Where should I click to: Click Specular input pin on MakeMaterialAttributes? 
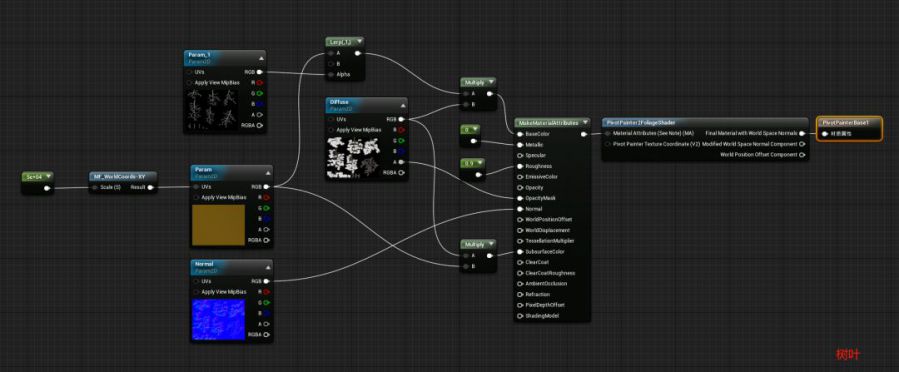pos(520,155)
